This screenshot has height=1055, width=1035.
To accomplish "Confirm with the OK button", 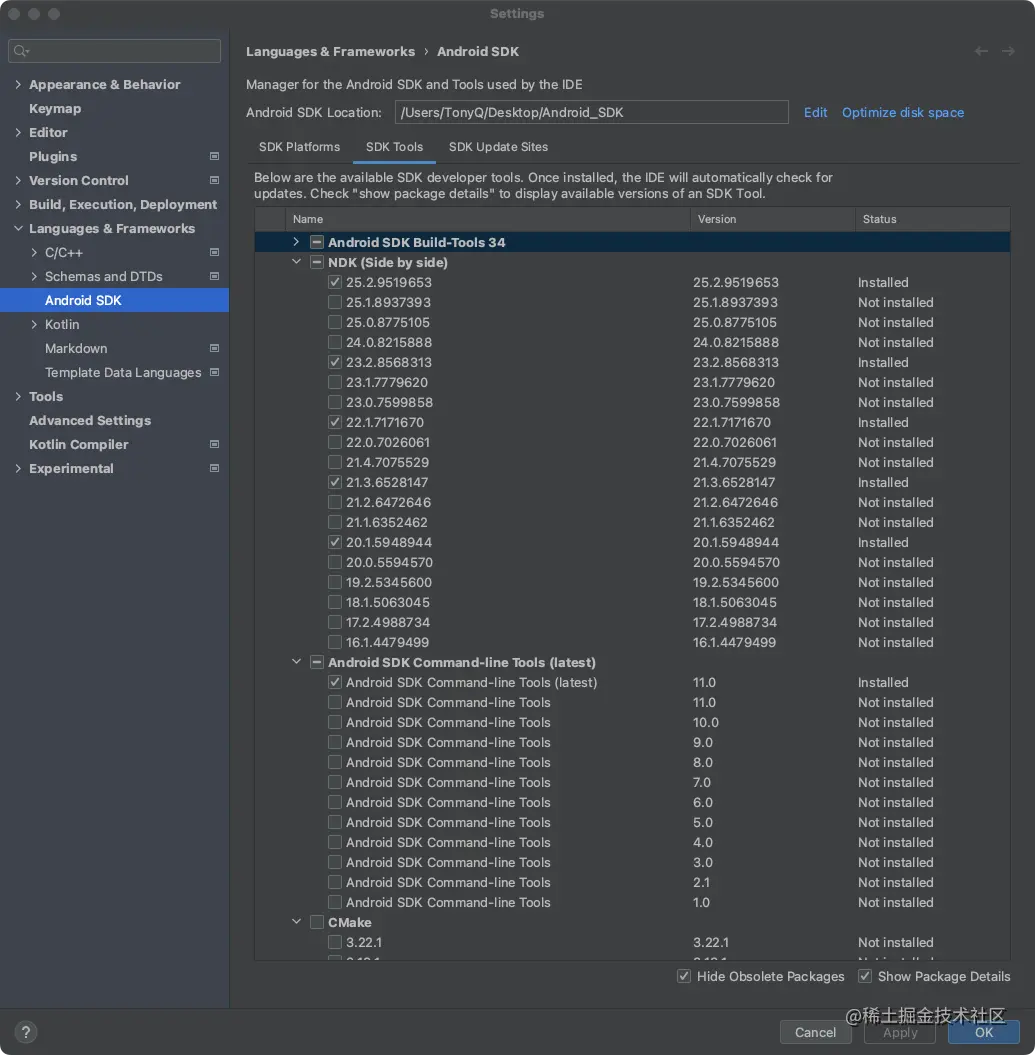I will pyautogui.click(x=984, y=1031).
